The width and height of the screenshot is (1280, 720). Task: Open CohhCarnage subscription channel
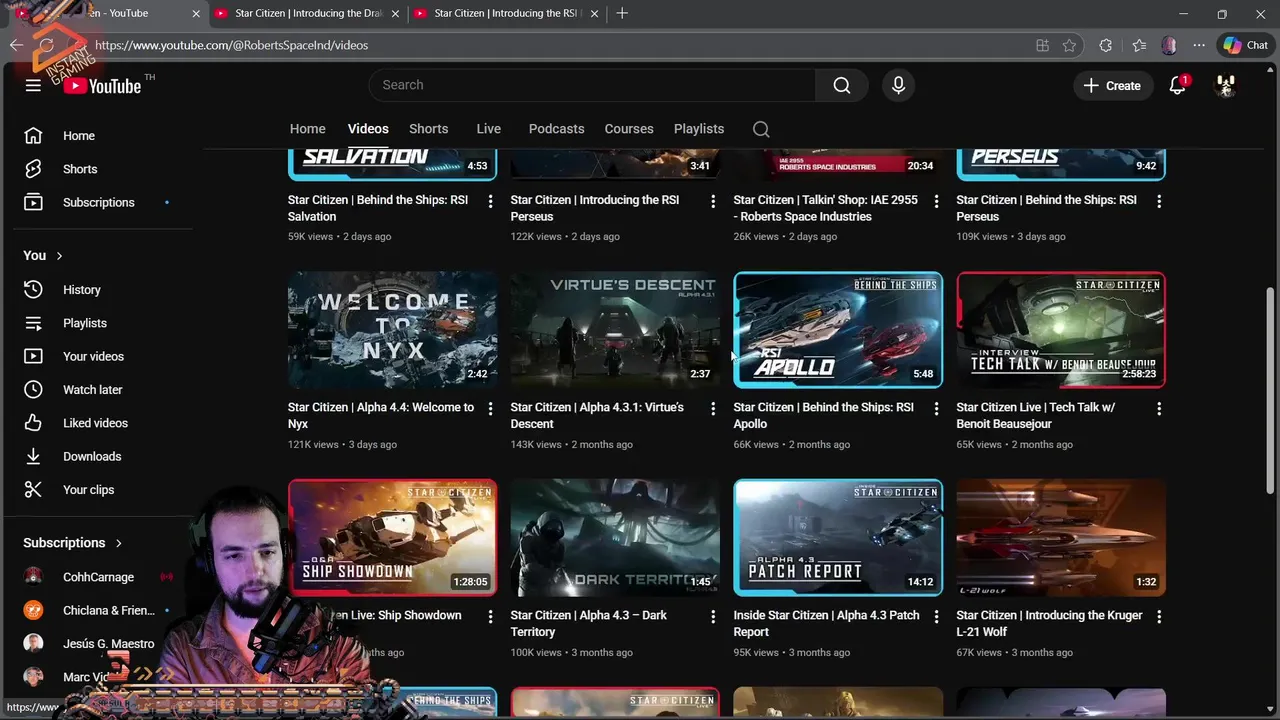pos(98,577)
